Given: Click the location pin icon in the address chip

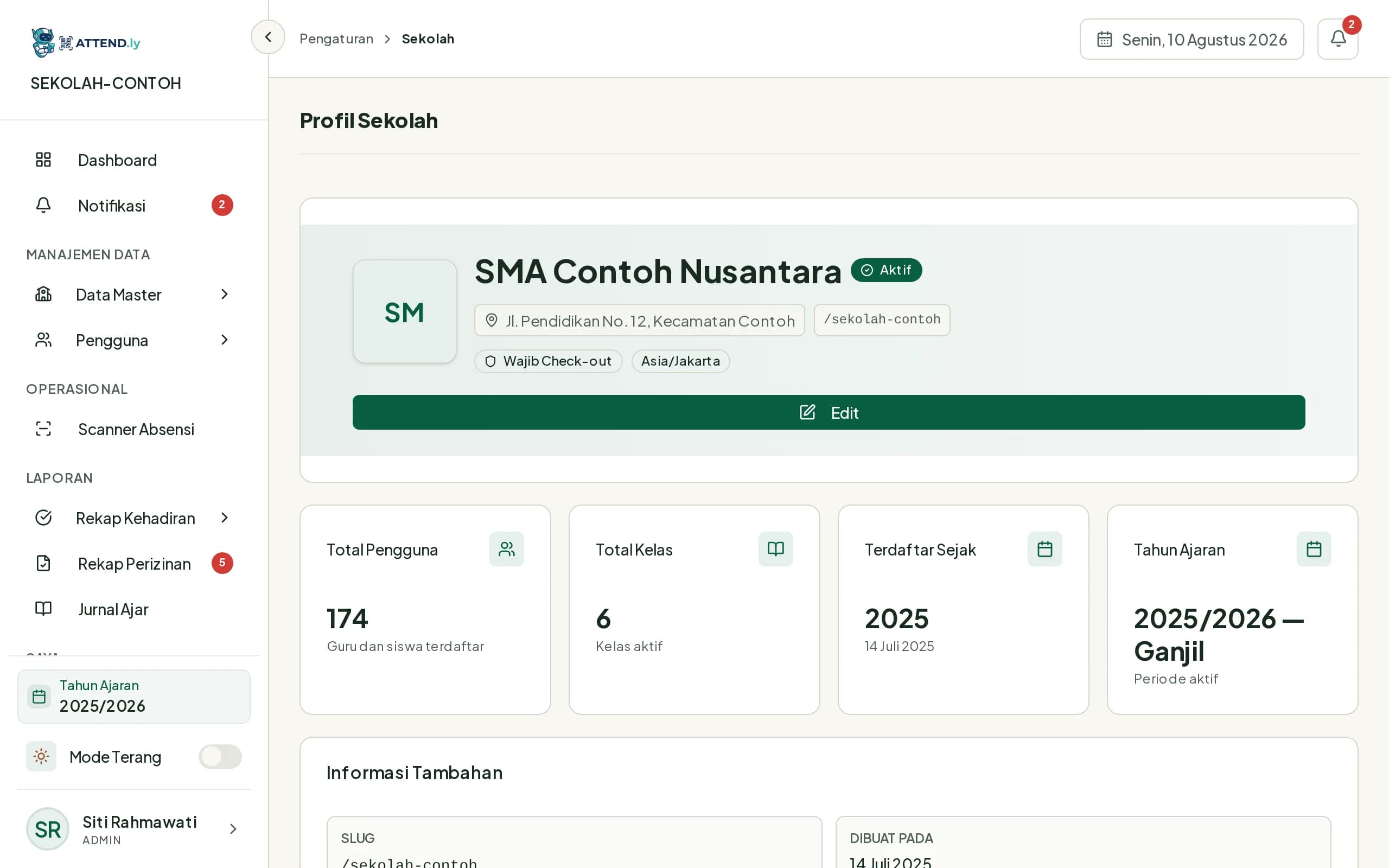Looking at the screenshot, I should pyautogui.click(x=492, y=320).
